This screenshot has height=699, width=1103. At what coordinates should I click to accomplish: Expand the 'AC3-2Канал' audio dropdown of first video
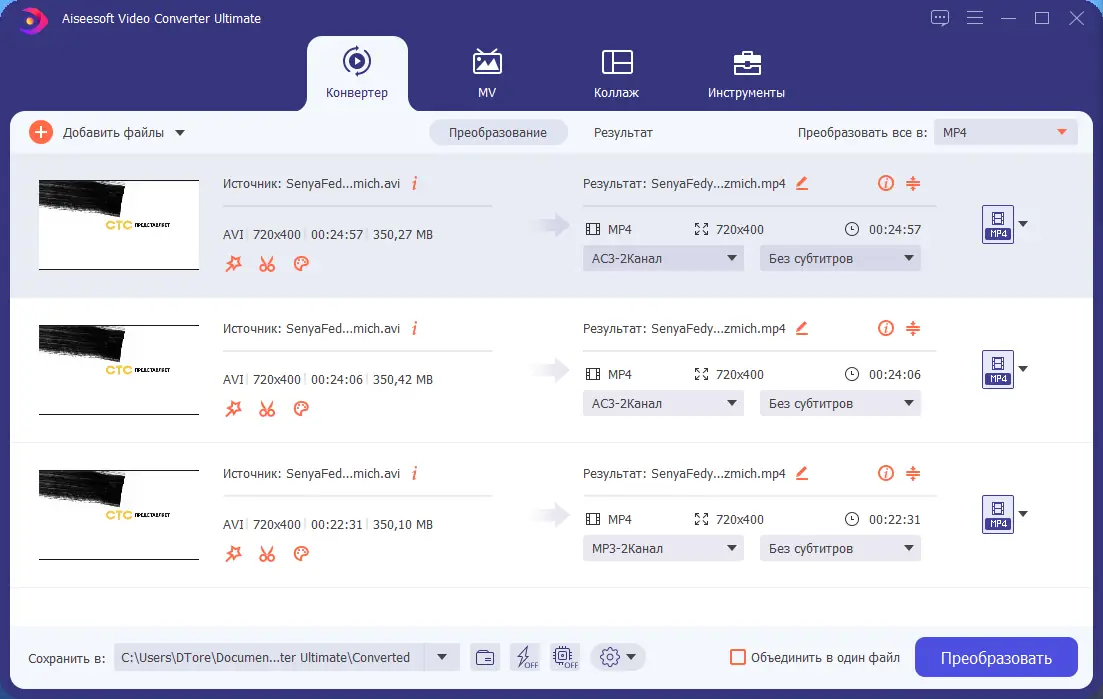(663, 258)
